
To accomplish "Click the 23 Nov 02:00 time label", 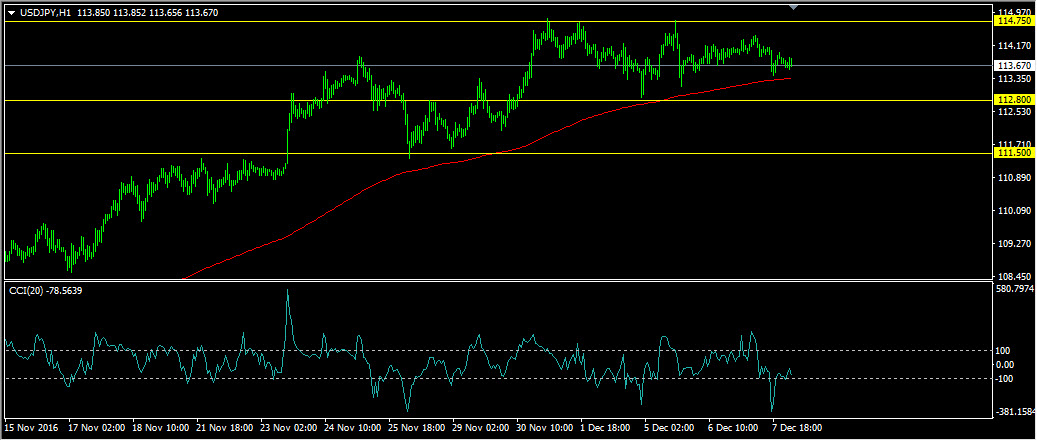I will click(x=289, y=428).
